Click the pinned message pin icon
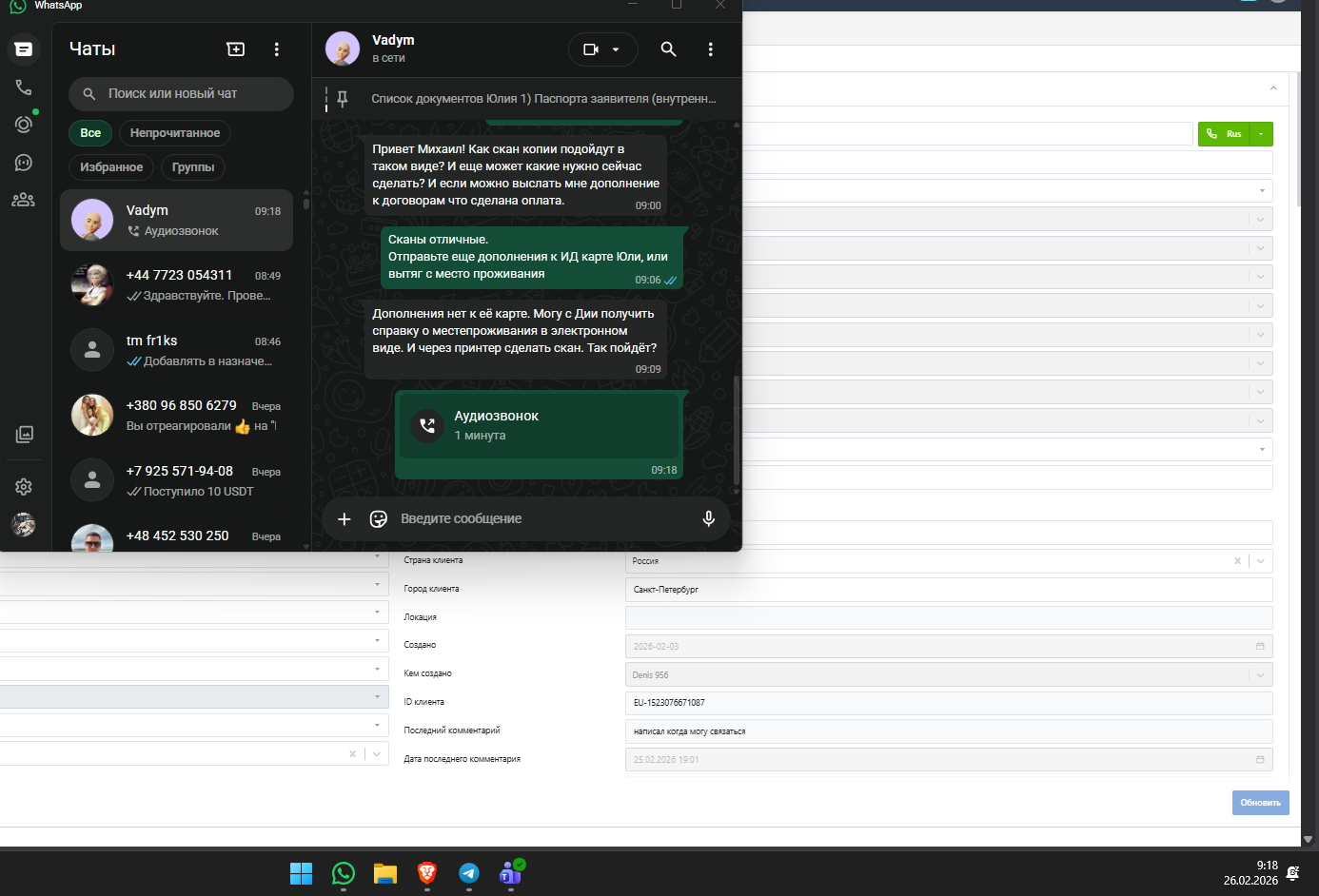This screenshot has width=1319, height=896. click(x=343, y=99)
